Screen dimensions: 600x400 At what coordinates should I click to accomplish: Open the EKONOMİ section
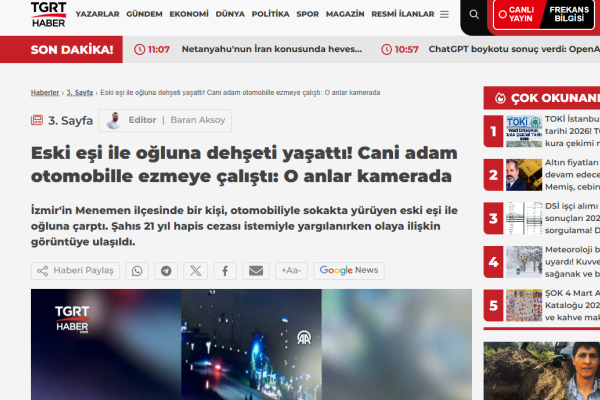click(x=189, y=14)
